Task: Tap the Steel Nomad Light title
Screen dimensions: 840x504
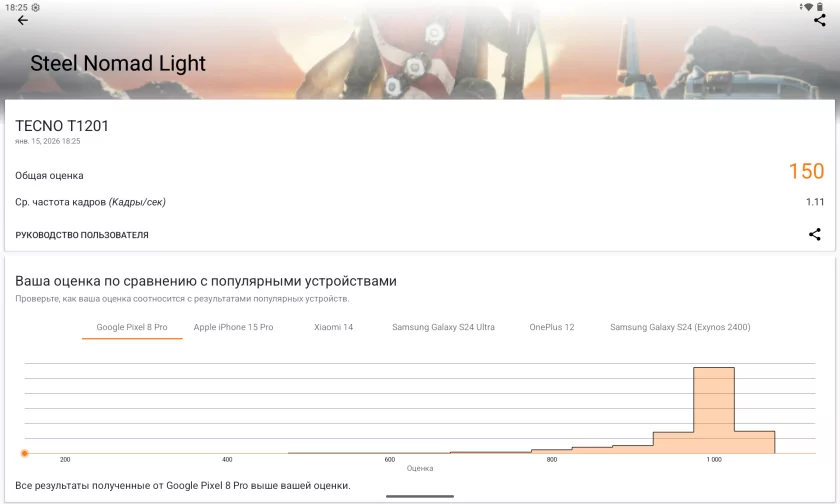Action: pos(118,63)
